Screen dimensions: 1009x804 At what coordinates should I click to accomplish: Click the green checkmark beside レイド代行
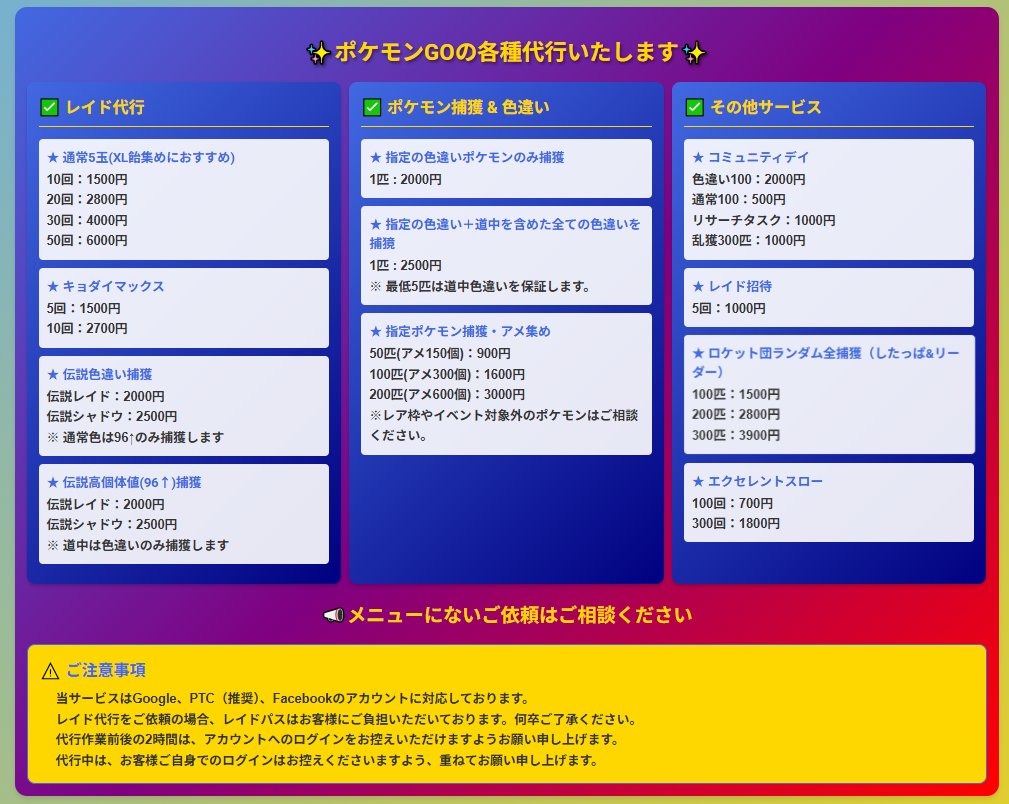tap(50, 107)
